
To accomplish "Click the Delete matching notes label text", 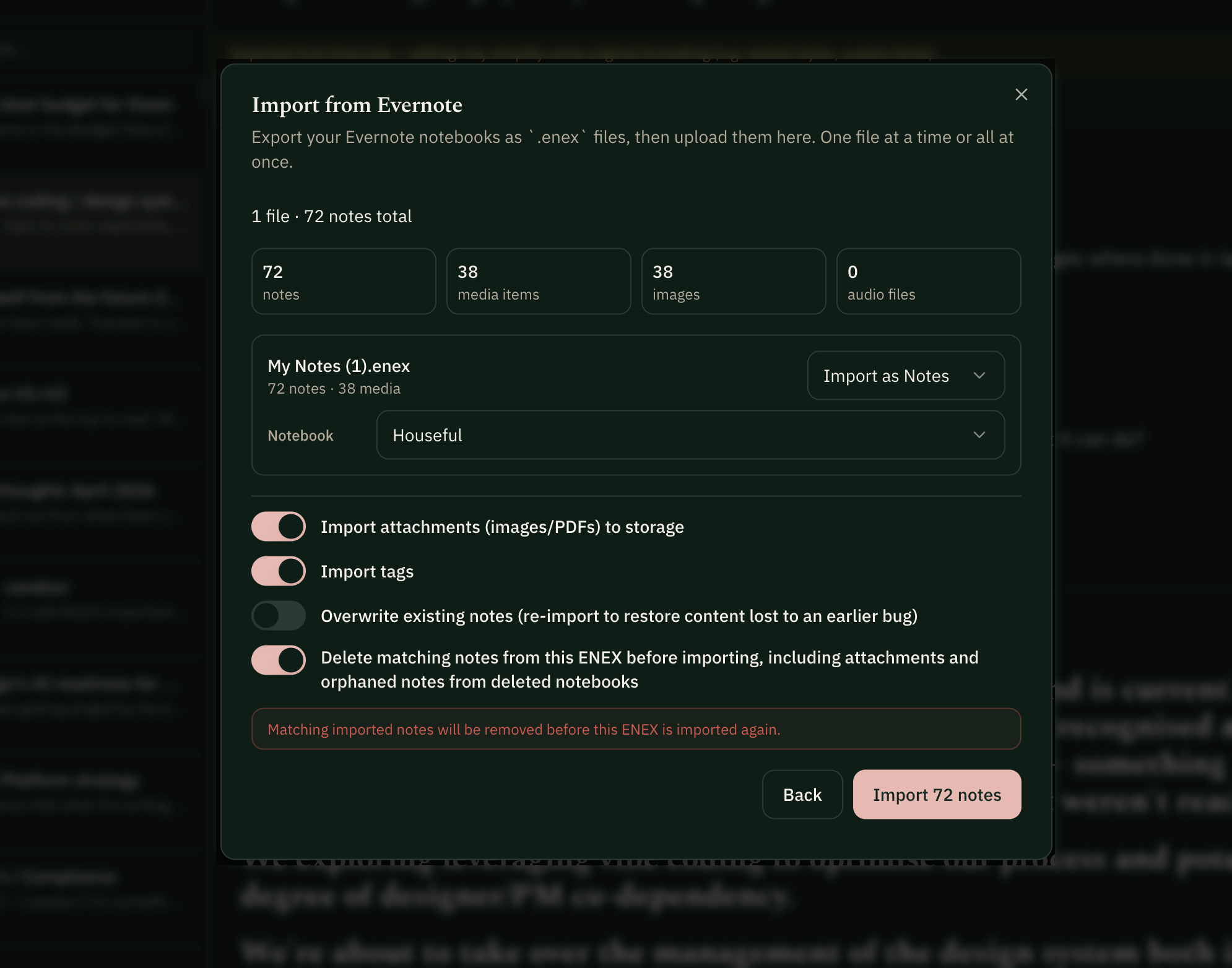I will point(649,670).
